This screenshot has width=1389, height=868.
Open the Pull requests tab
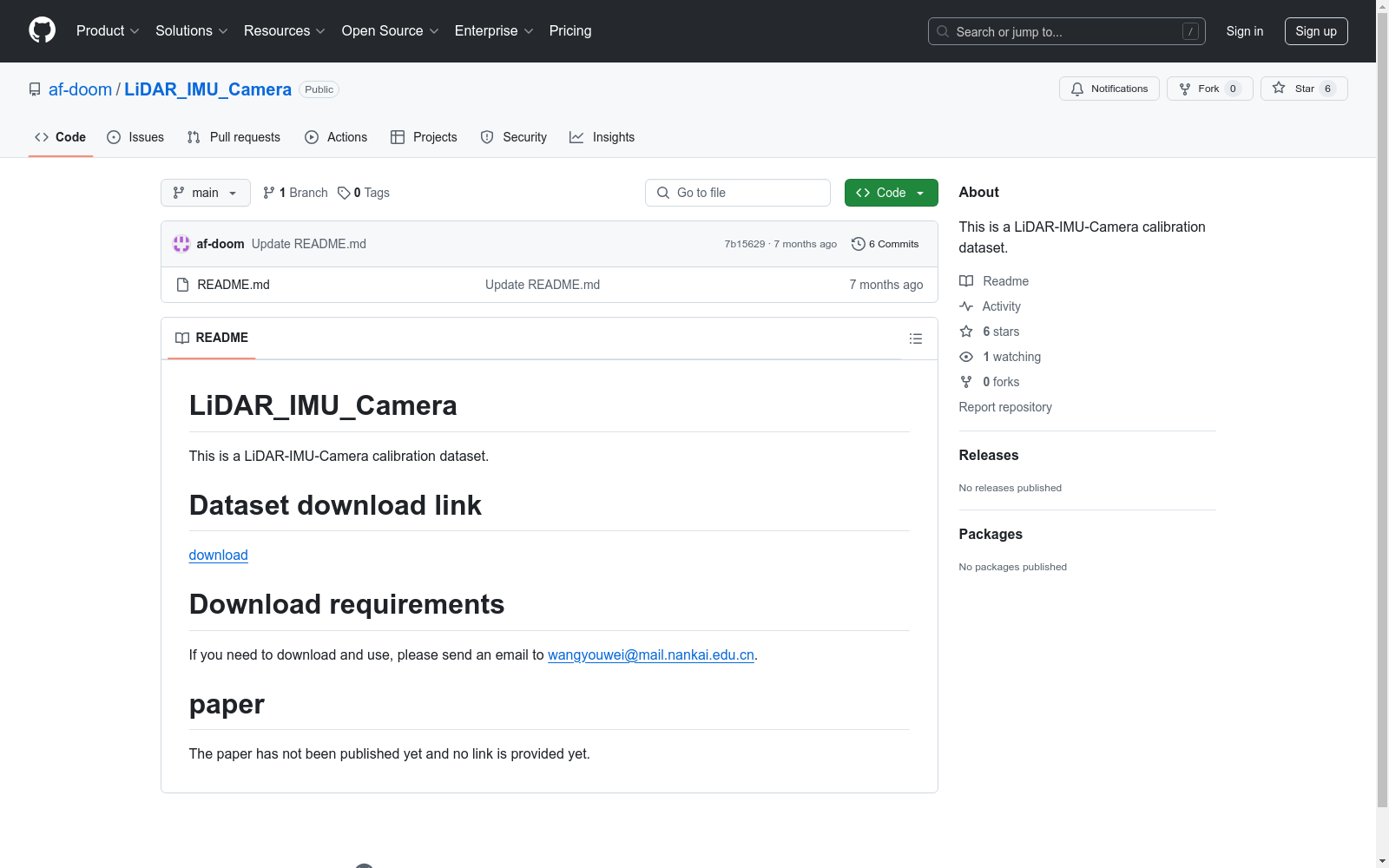click(234, 137)
